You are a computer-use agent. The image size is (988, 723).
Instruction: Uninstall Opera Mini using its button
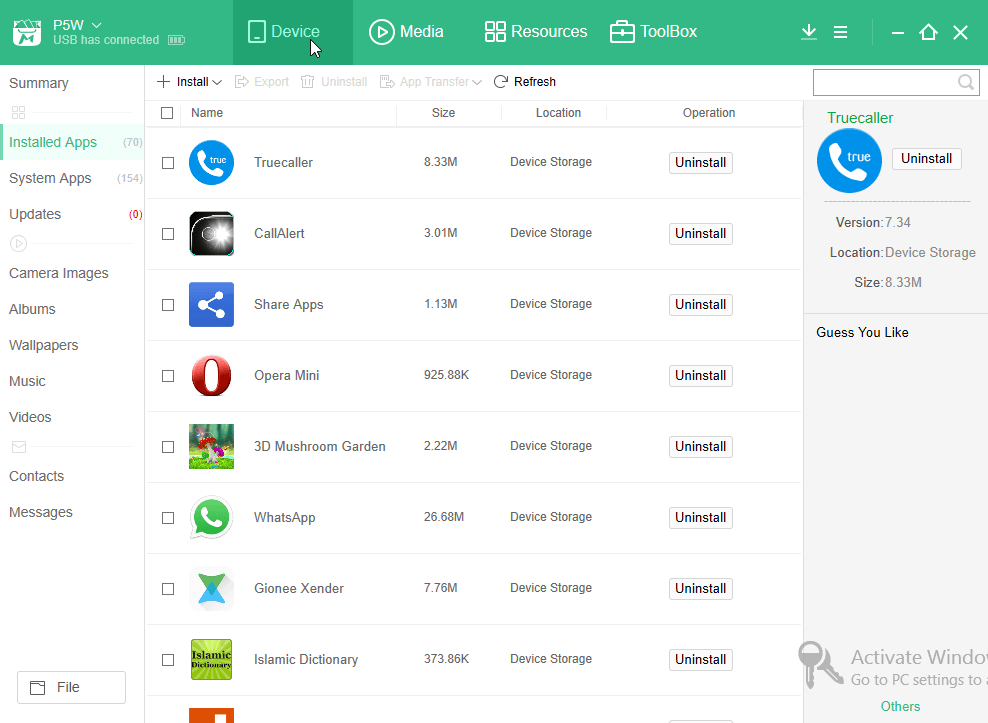(x=700, y=375)
